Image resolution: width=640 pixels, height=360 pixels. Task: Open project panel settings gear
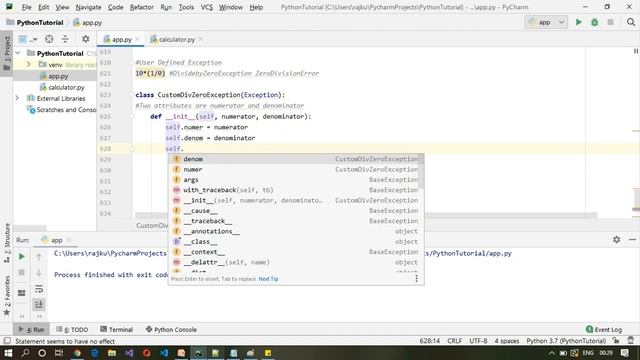click(85, 39)
